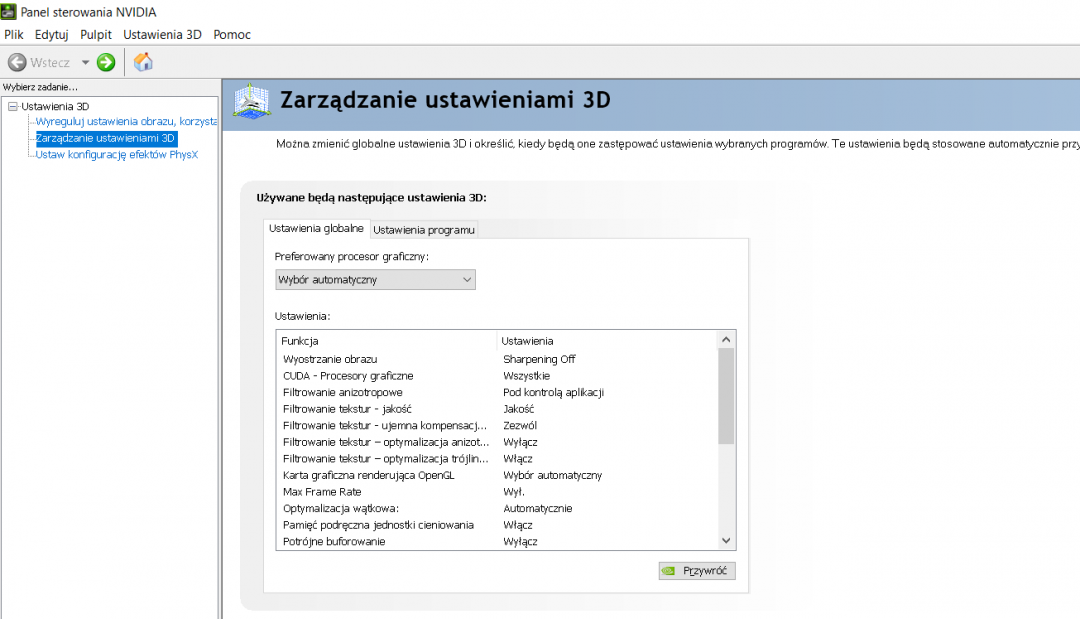Open the Pomoc menu
Viewport: 1080px width, 619px height.
point(232,34)
